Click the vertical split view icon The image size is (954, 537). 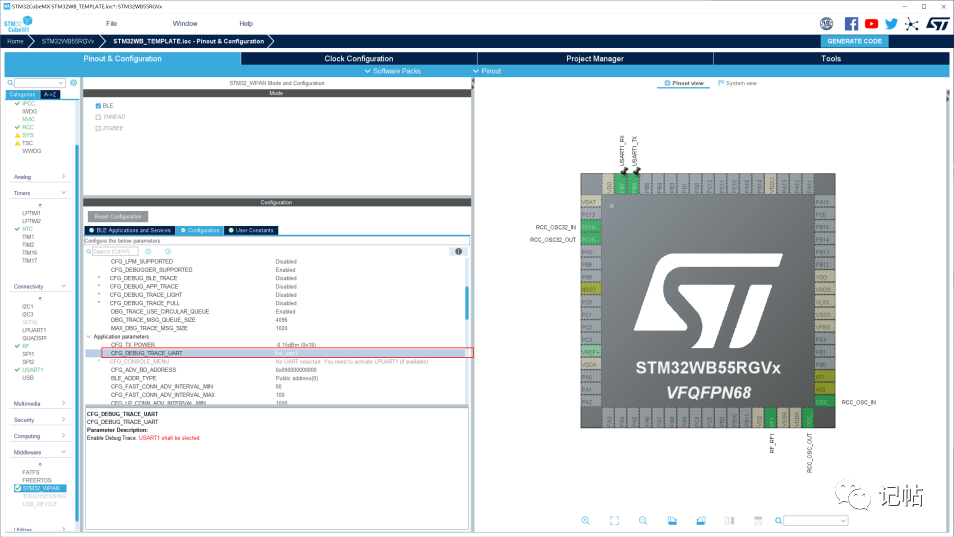729,521
